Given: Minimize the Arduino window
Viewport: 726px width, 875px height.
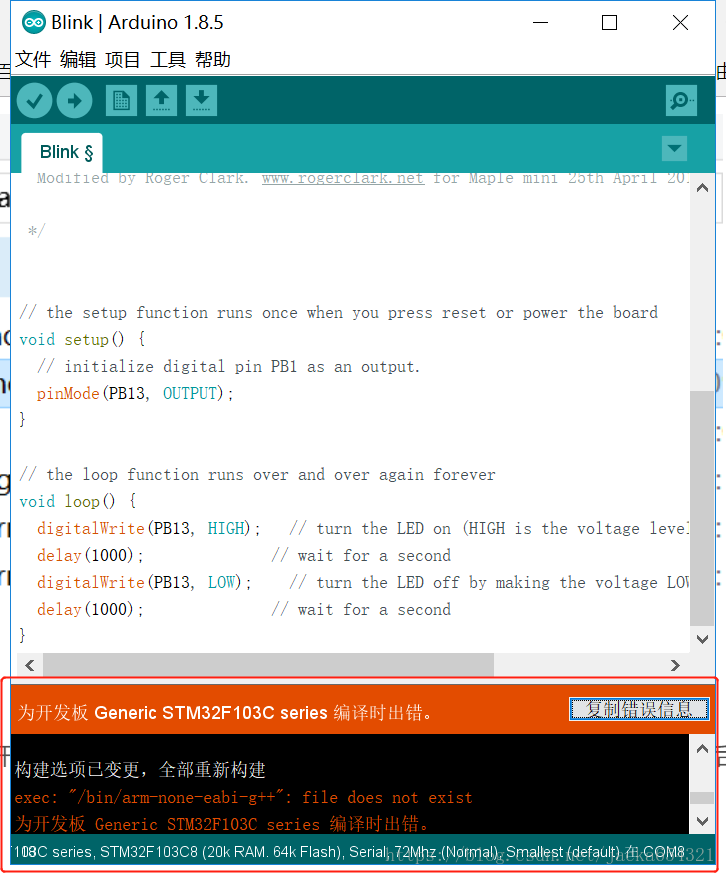Looking at the screenshot, I should pos(540,23).
